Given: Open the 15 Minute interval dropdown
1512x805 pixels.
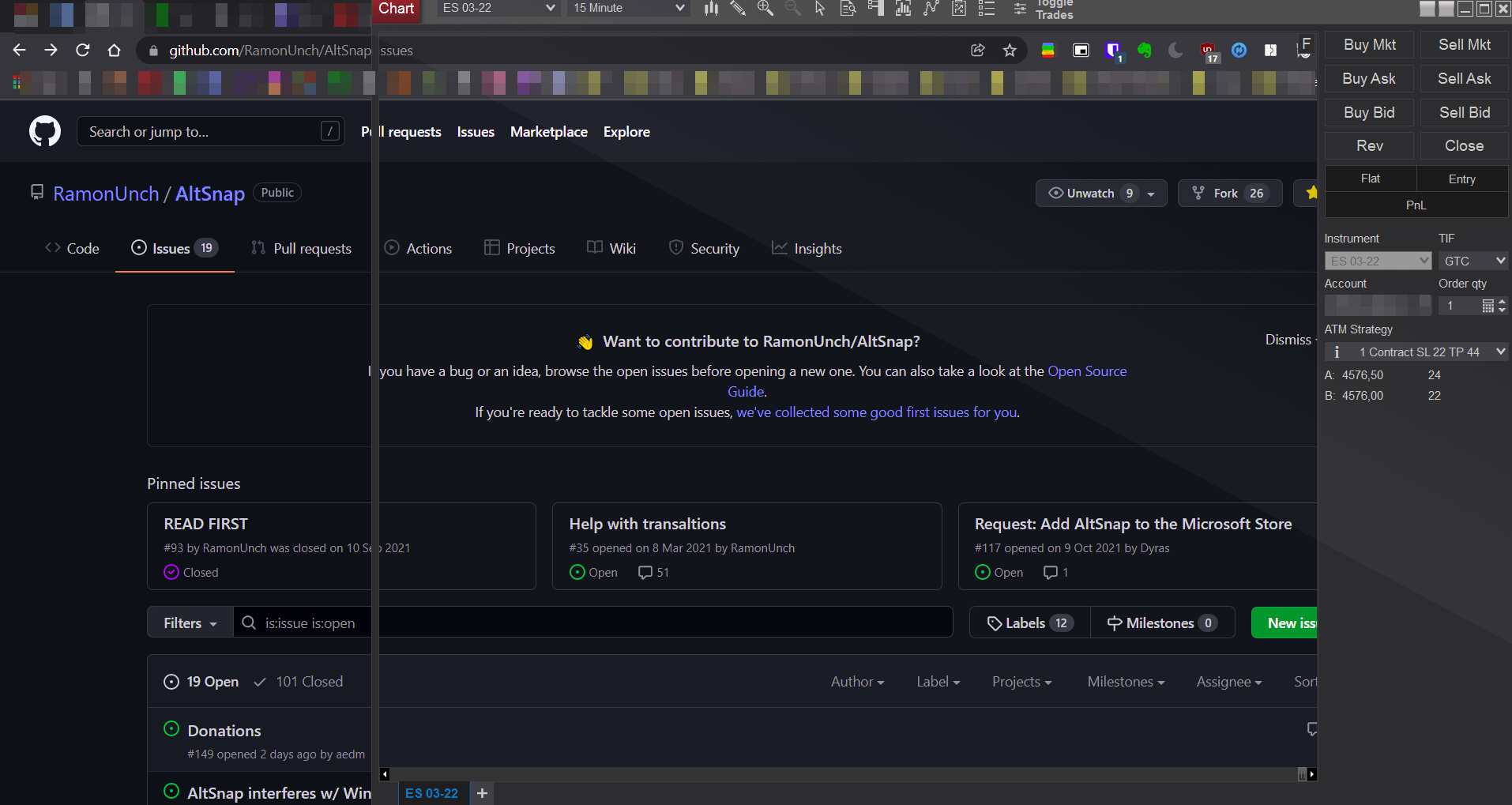Looking at the screenshot, I should click(x=629, y=8).
